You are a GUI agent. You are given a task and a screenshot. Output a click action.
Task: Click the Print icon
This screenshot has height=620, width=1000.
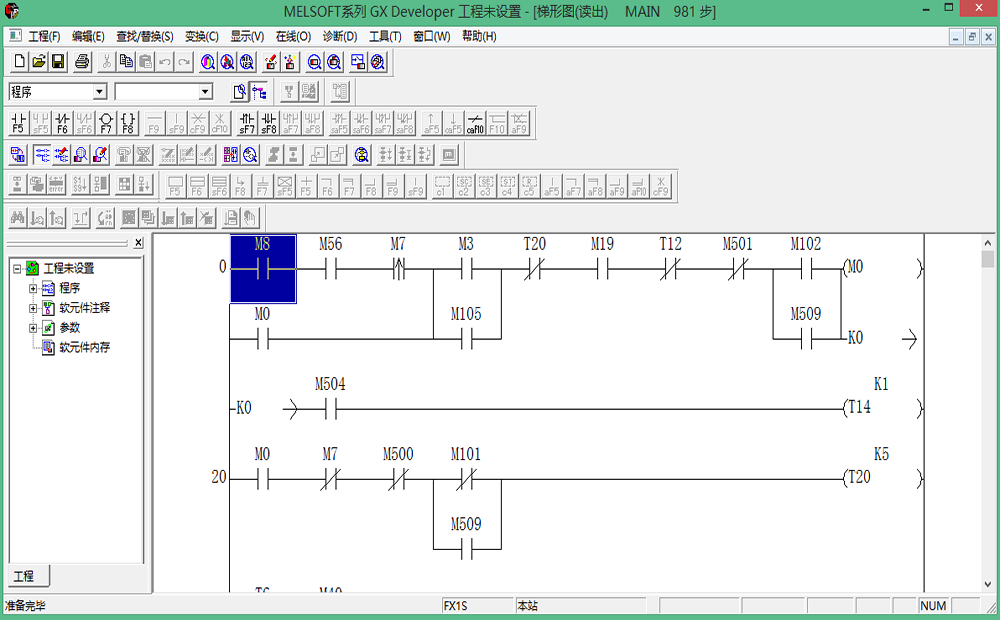[x=82, y=62]
